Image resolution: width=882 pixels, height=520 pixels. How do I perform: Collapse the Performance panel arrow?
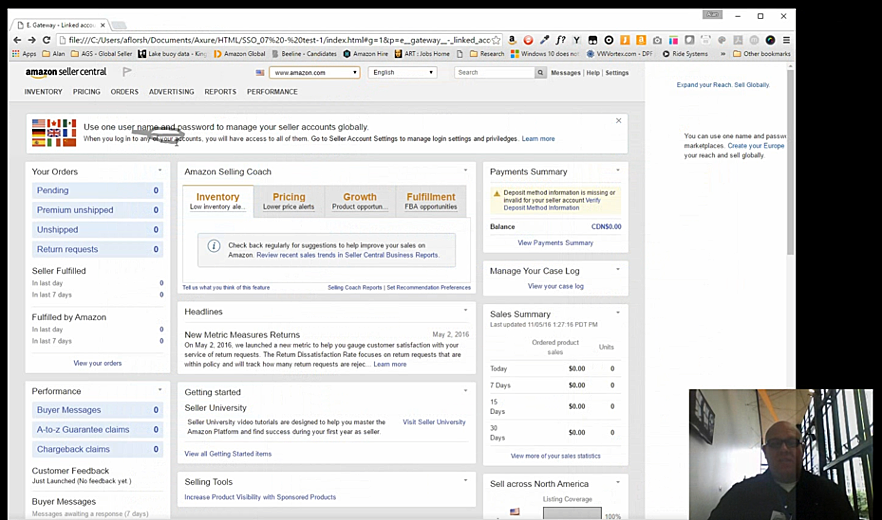click(160, 389)
